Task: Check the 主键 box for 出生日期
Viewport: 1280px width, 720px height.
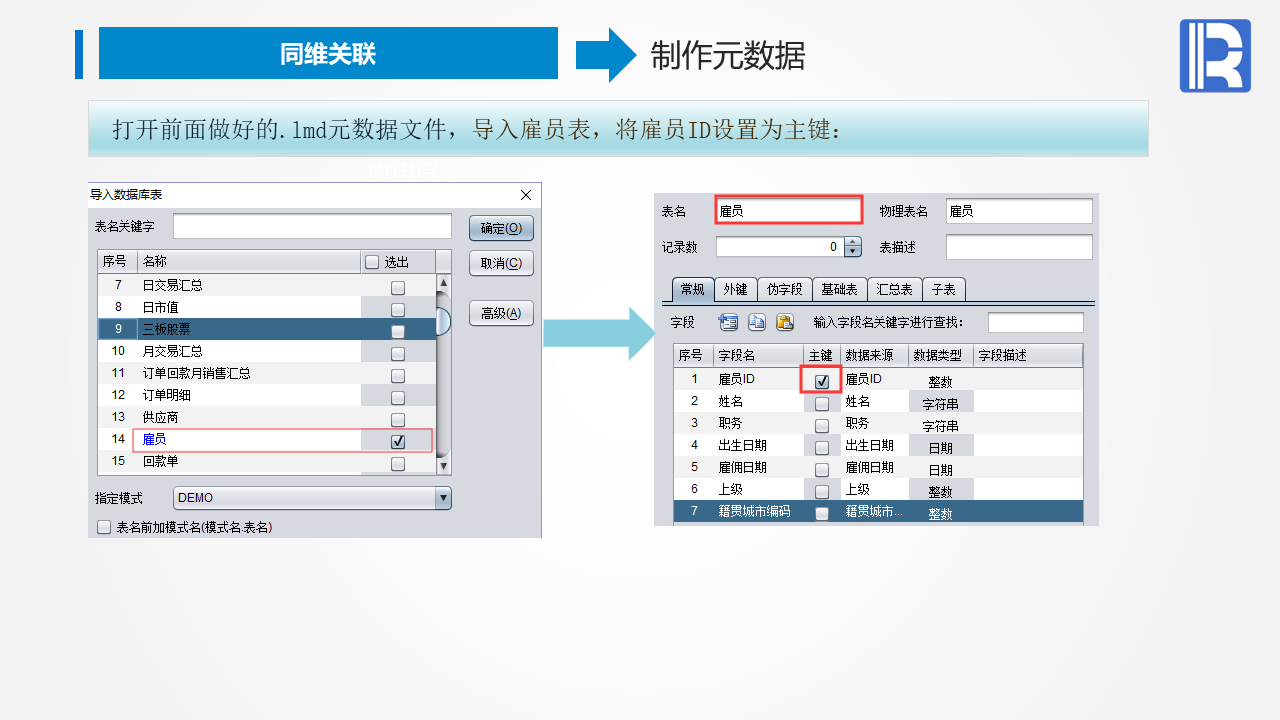Action: click(x=822, y=447)
